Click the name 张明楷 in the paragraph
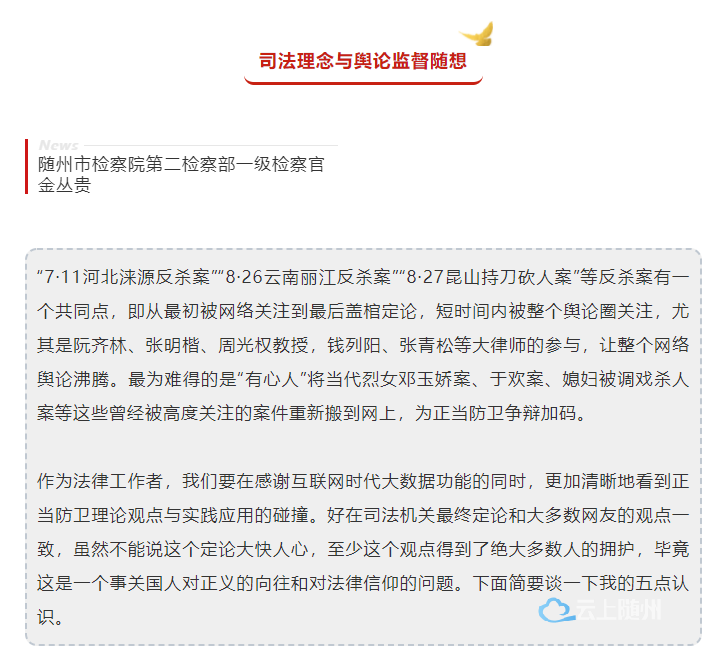This screenshot has width=718, height=664. click(173, 345)
